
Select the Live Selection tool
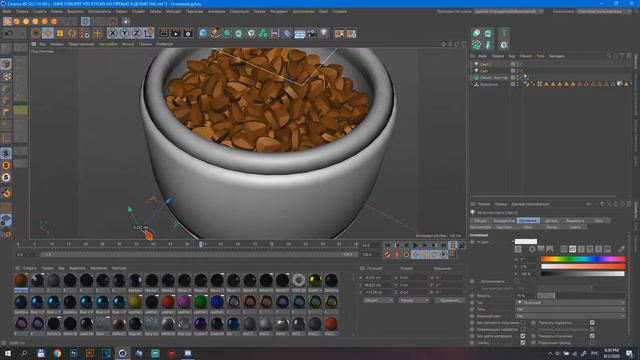[36, 33]
